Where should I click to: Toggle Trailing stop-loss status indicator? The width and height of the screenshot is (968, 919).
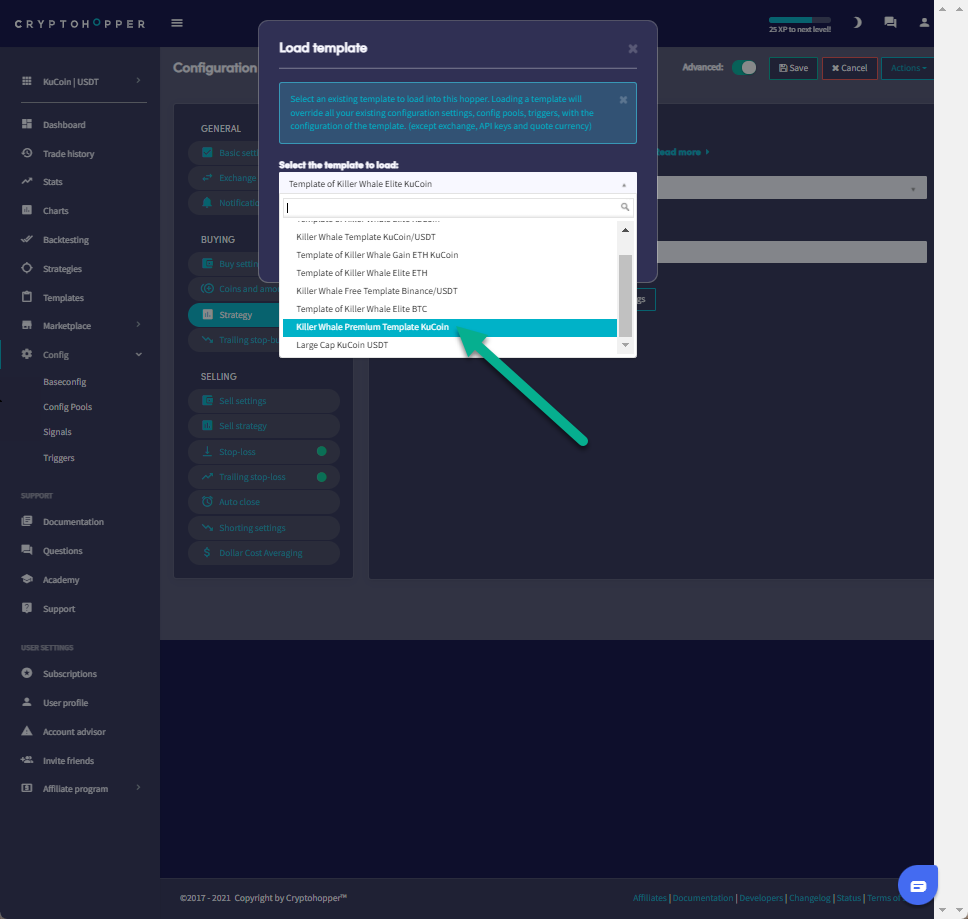tap(322, 477)
